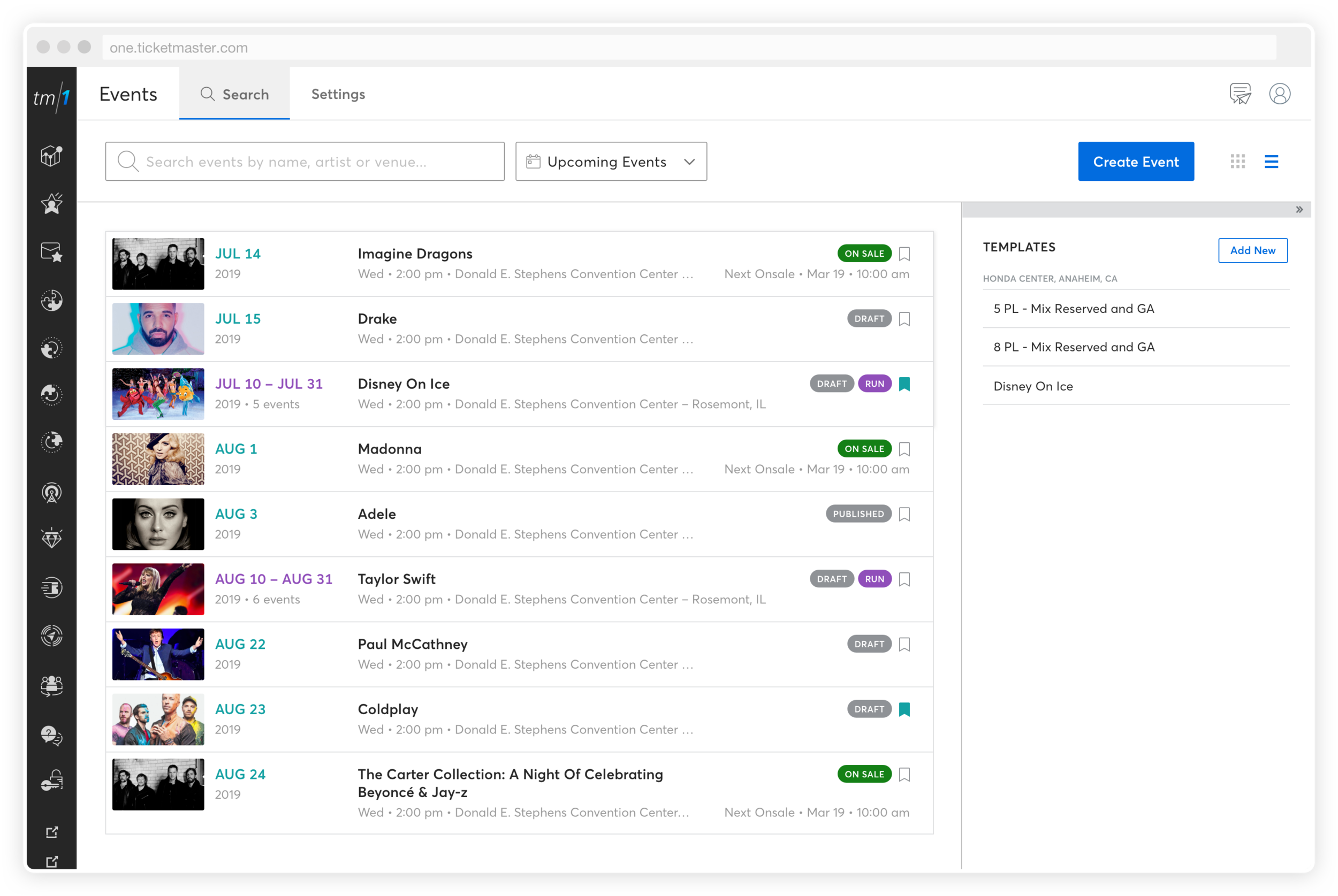This screenshot has height=896, width=1338.
Task: Open the starred envelope sidebar icon
Action: 51,252
